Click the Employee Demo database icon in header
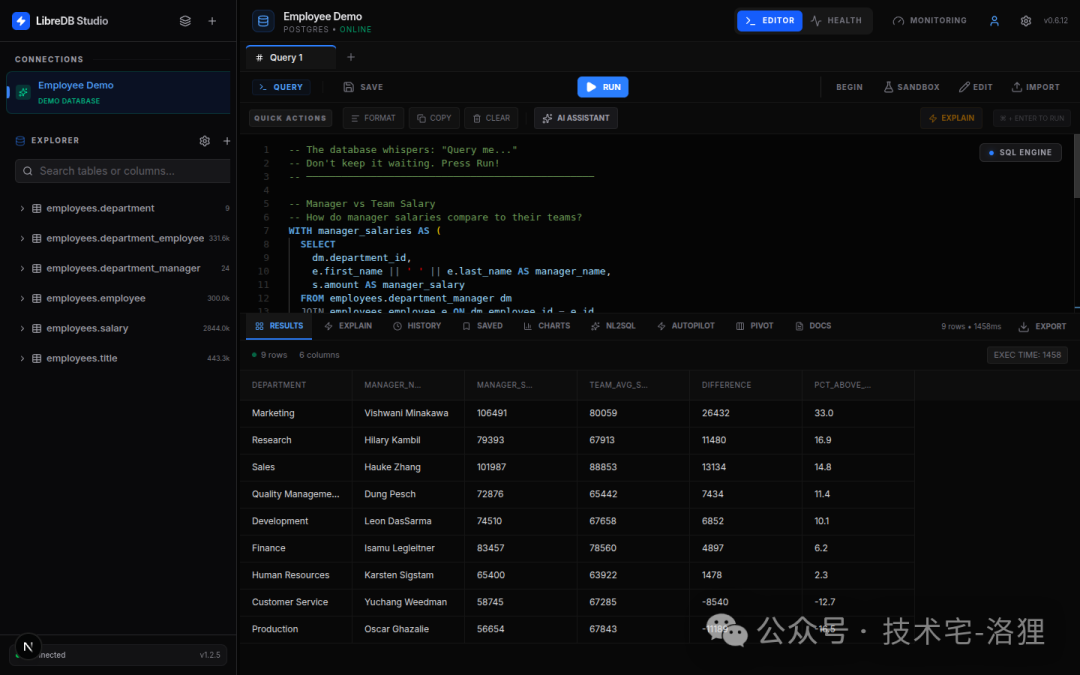Image resolution: width=1080 pixels, height=675 pixels. pyautogui.click(x=263, y=21)
